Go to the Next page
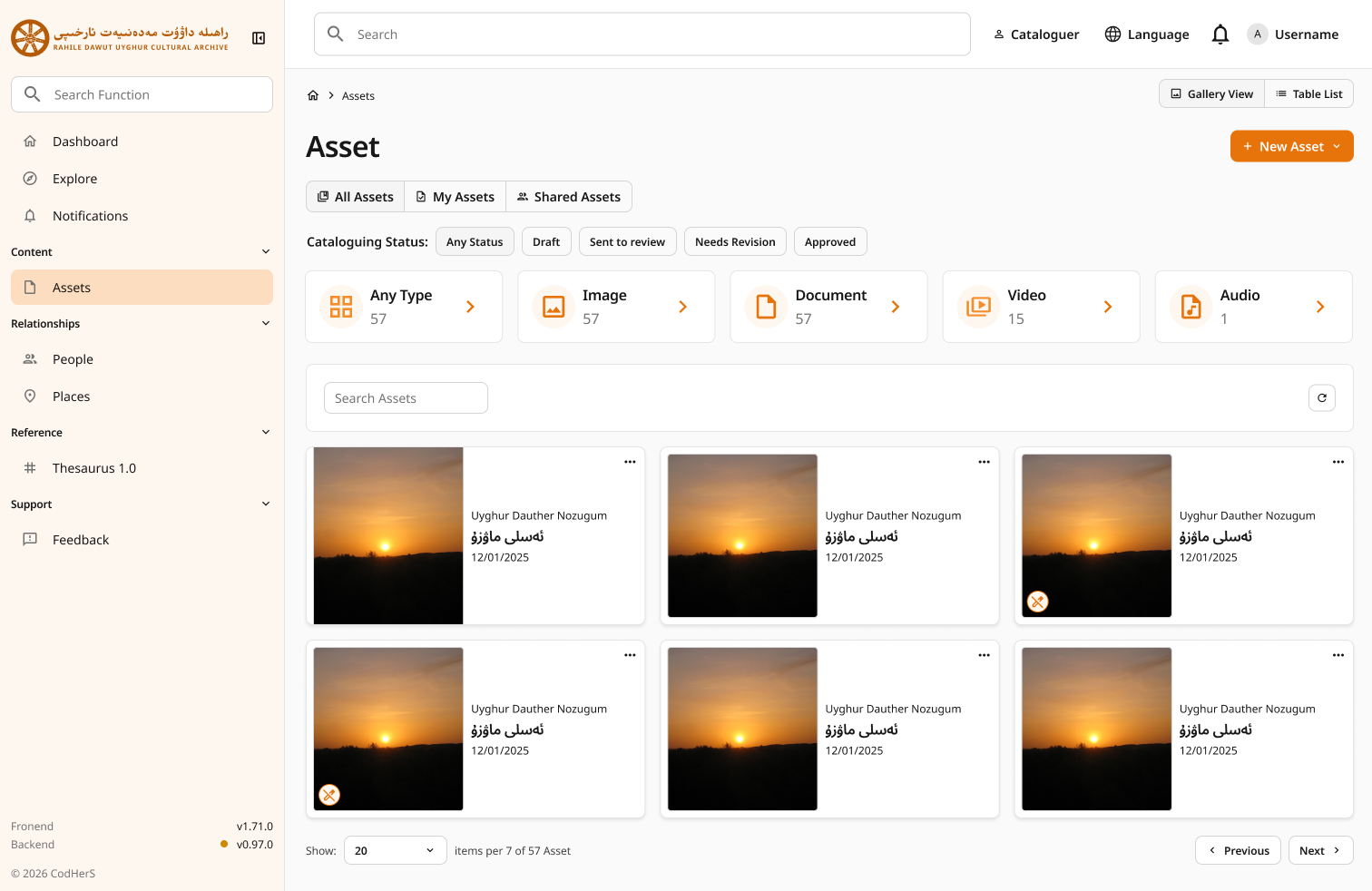This screenshot has height=891, width=1372. pos(1320,851)
